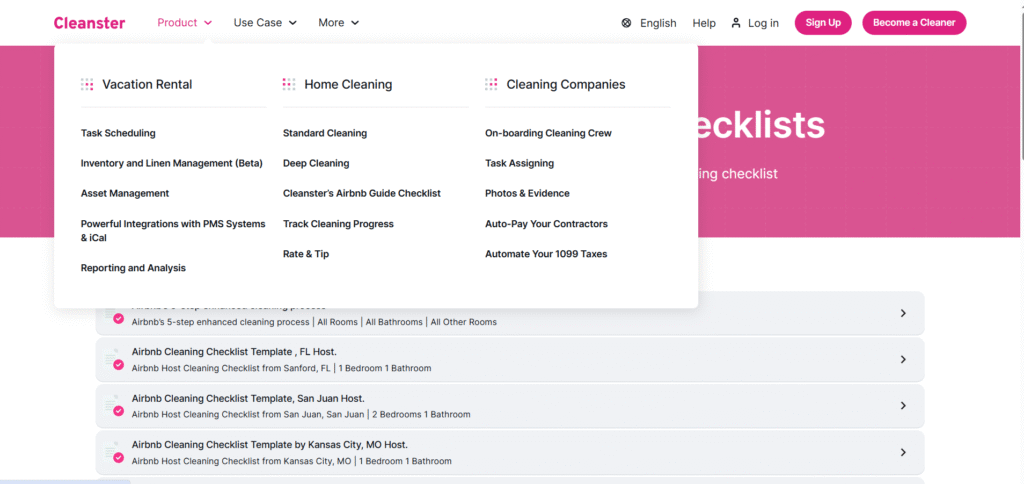Select Inventory and Linen Management (Beta)

[172, 163]
